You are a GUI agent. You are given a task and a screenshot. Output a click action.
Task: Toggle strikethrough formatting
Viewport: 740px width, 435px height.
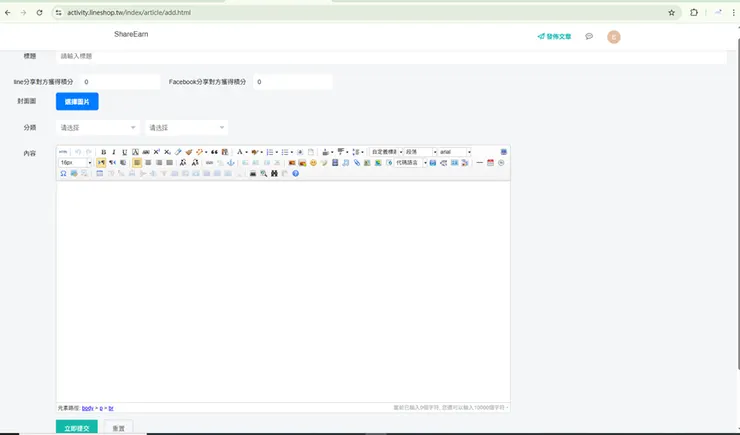pos(146,152)
